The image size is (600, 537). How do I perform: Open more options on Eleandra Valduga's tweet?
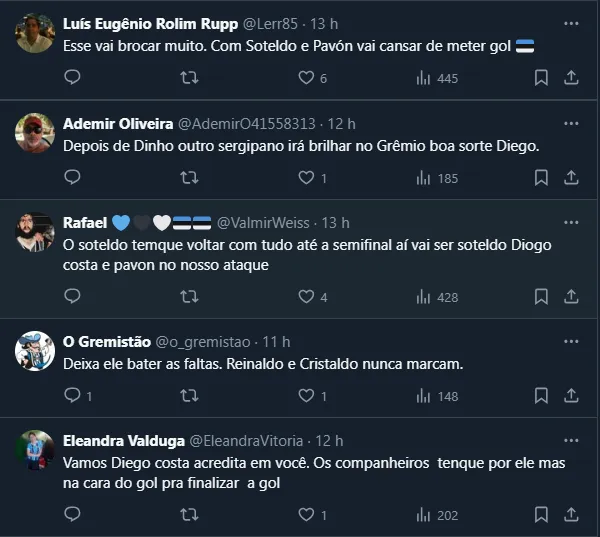[571, 439]
